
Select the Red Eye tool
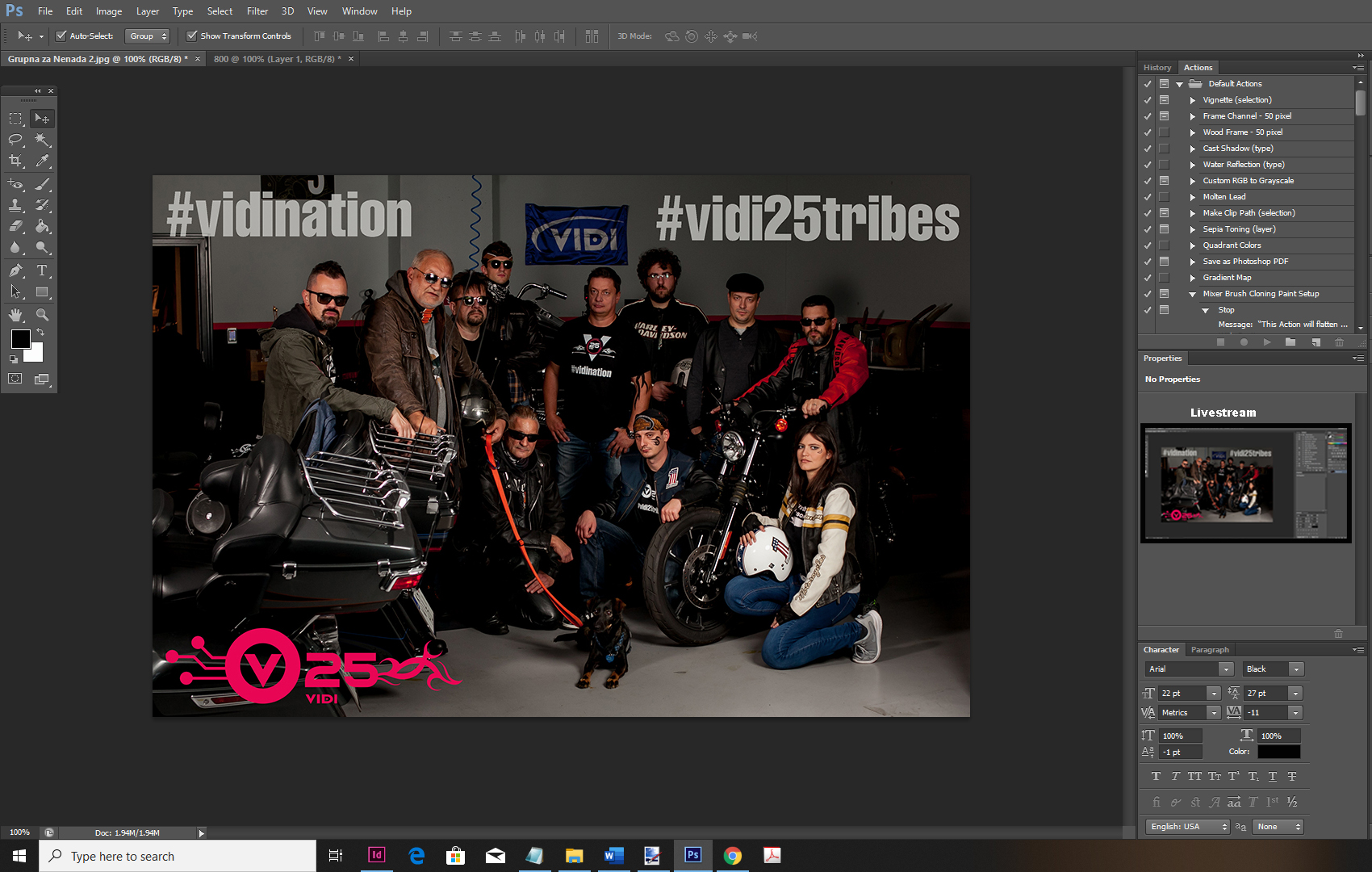[15, 184]
